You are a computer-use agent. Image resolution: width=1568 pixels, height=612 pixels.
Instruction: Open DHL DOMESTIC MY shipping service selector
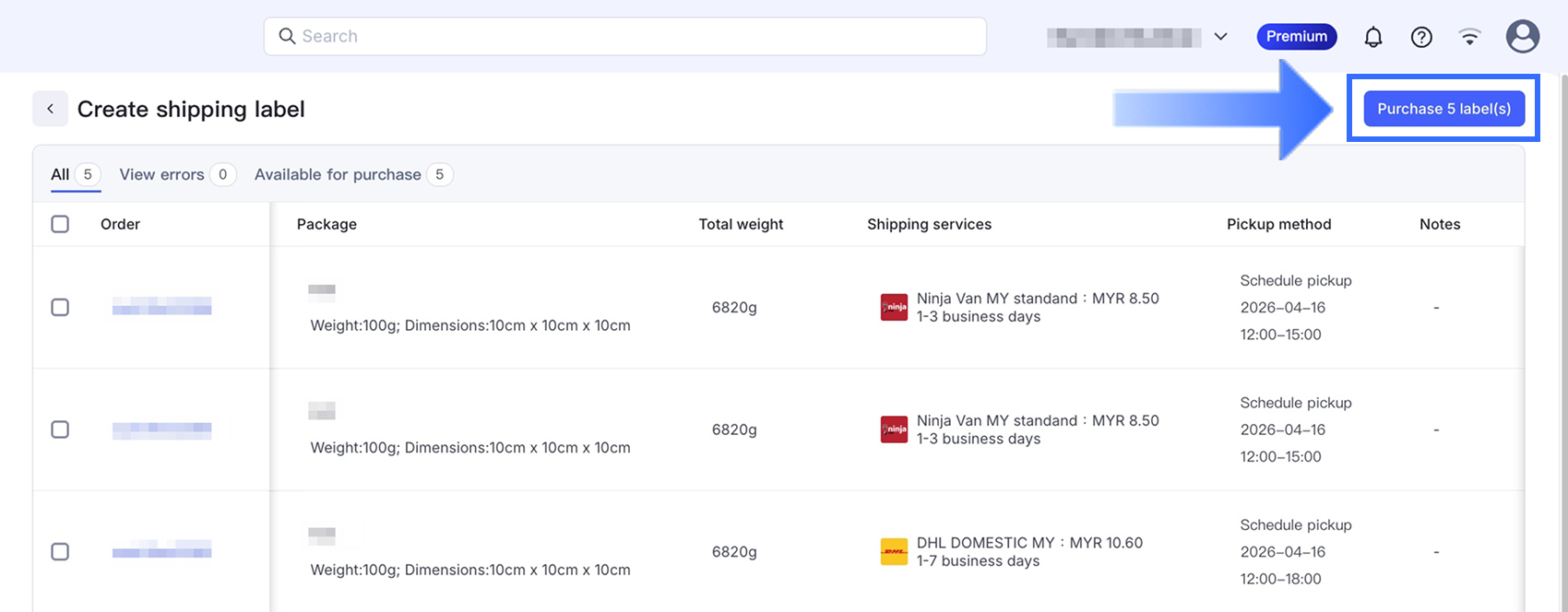[1028, 551]
